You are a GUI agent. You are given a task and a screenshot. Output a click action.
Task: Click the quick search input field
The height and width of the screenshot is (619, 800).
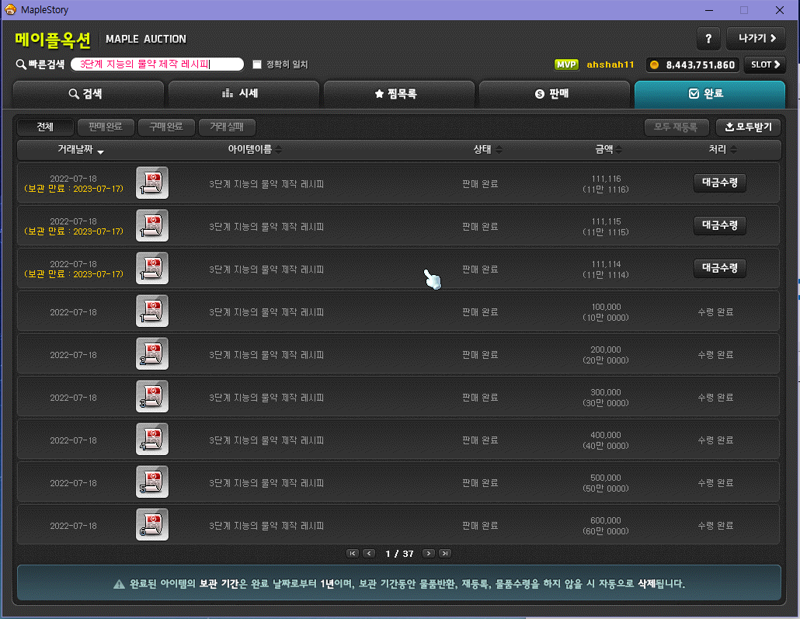157,64
